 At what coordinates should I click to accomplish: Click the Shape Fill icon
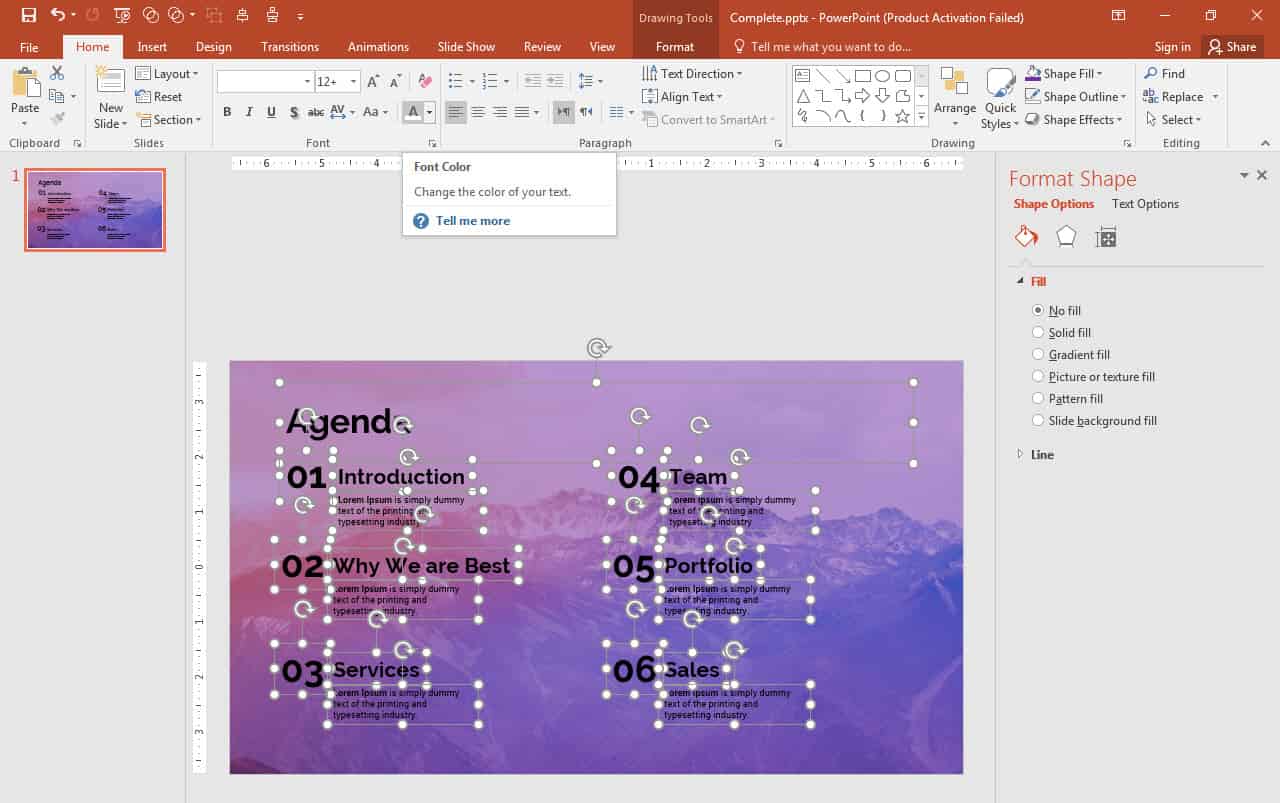(1033, 72)
